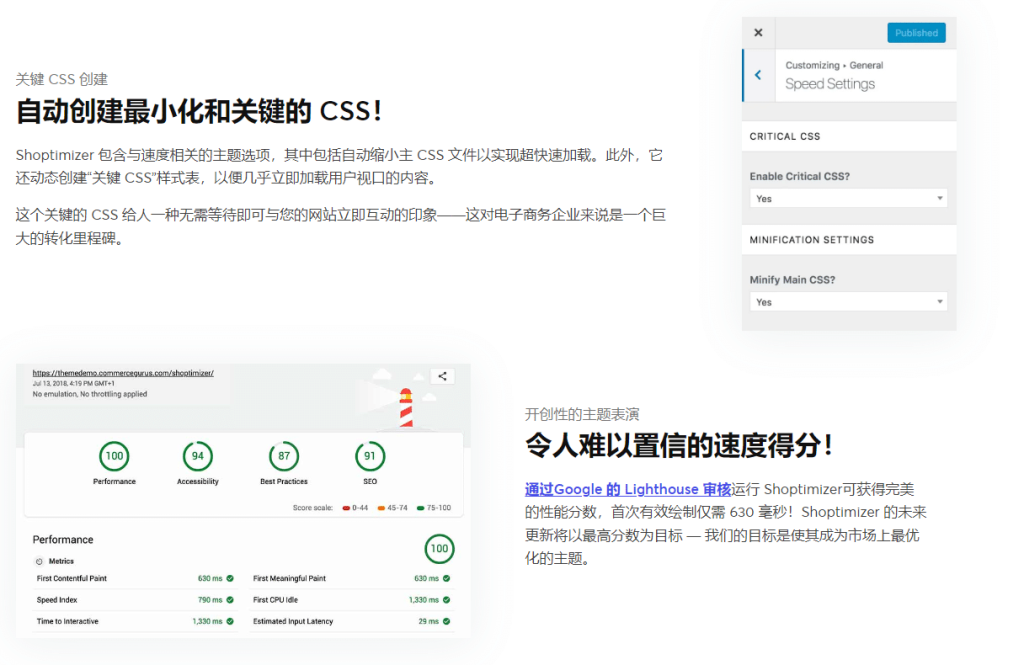This screenshot has height=665, width=1024.
Task: Click the Metrics clock icon
Action: (x=39, y=561)
